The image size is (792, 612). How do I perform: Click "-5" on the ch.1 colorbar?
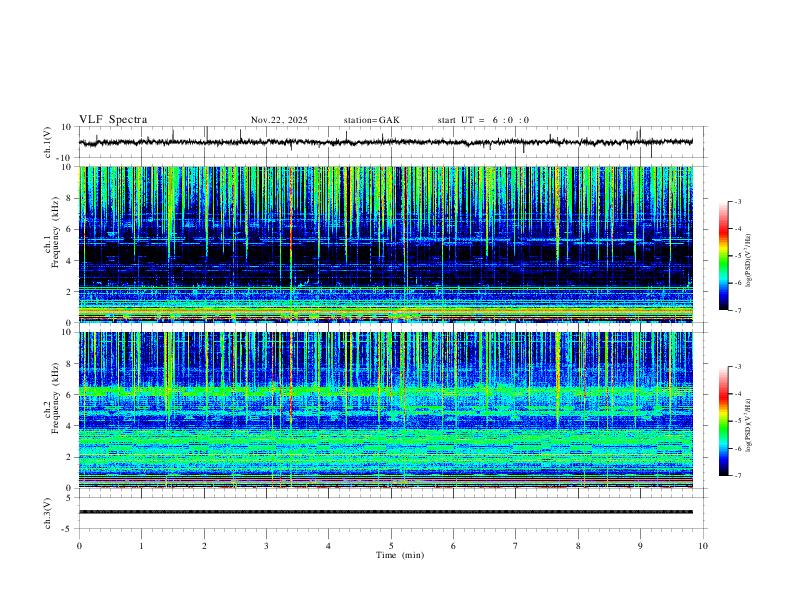(737, 256)
